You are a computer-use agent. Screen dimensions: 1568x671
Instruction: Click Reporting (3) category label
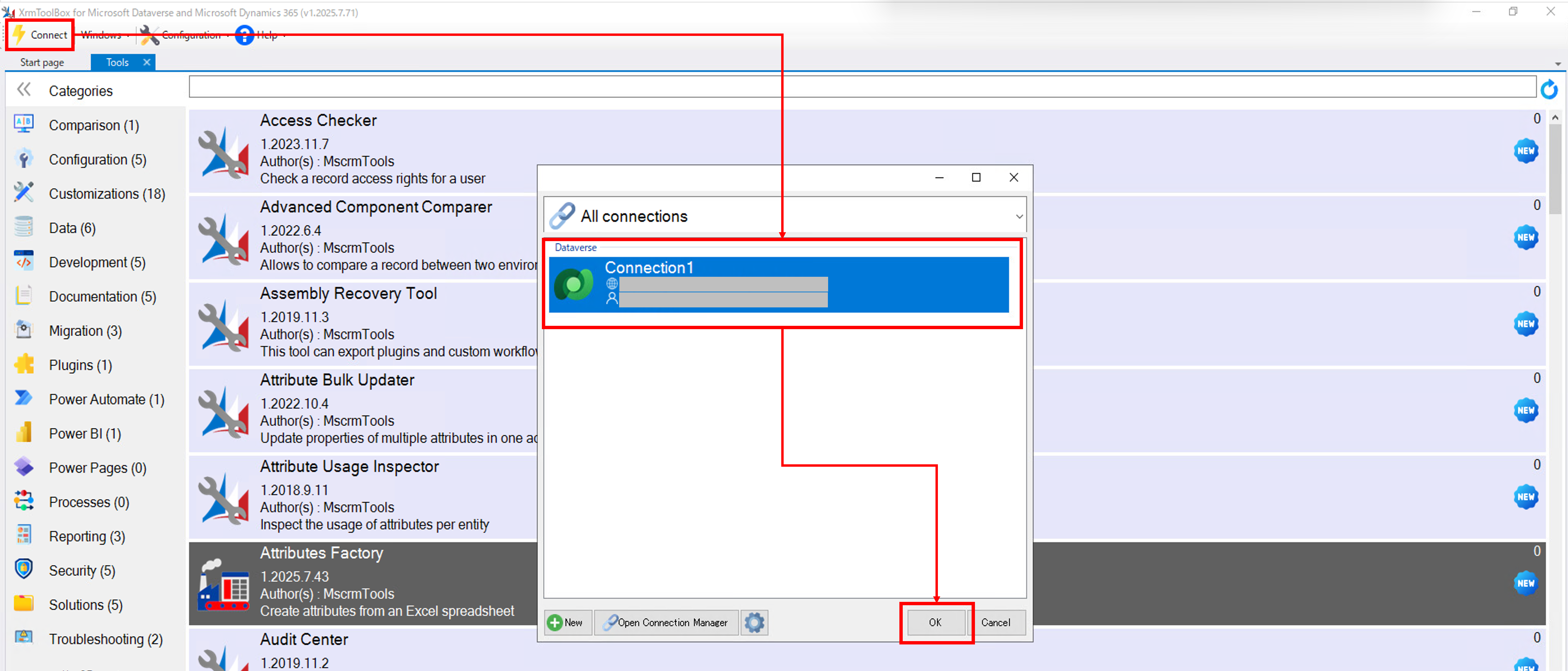pos(87,536)
